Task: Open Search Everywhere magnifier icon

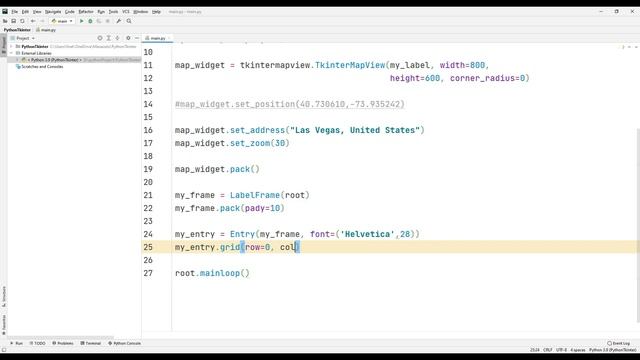Action: [129, 21]
